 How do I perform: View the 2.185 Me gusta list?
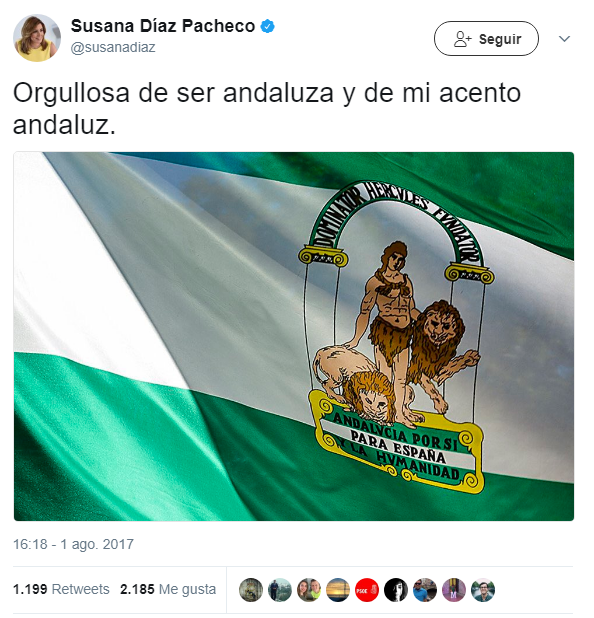pos(168,589)
